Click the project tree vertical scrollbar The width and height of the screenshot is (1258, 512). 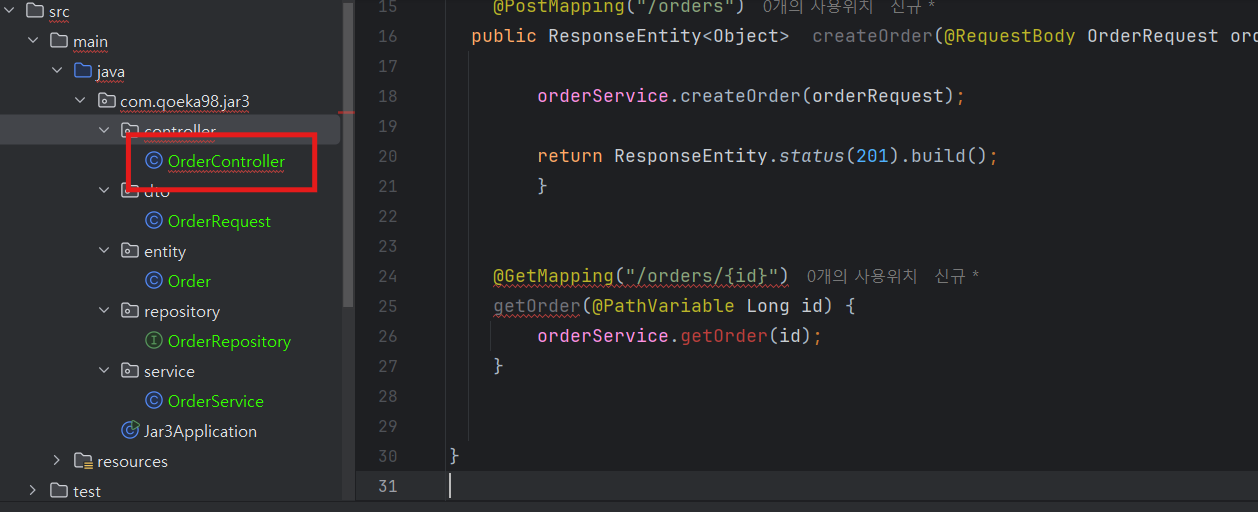pyautogui.click(x=349, y=155)
